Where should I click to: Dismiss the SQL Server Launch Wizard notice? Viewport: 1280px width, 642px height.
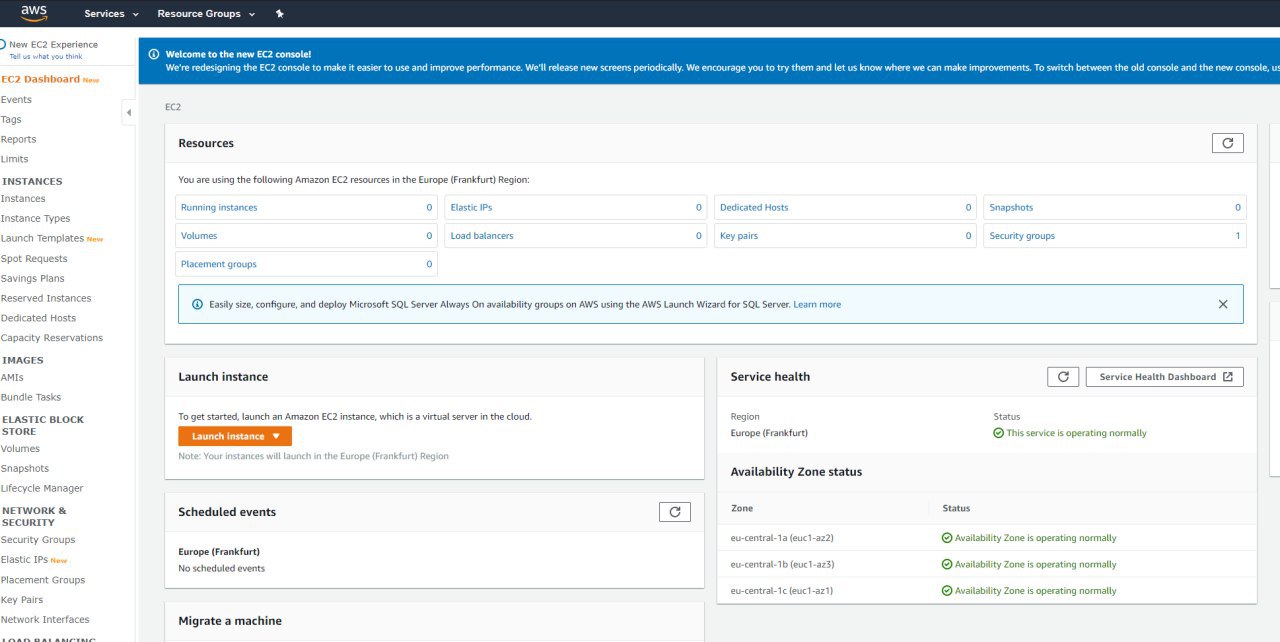(x=1222, y=304)
